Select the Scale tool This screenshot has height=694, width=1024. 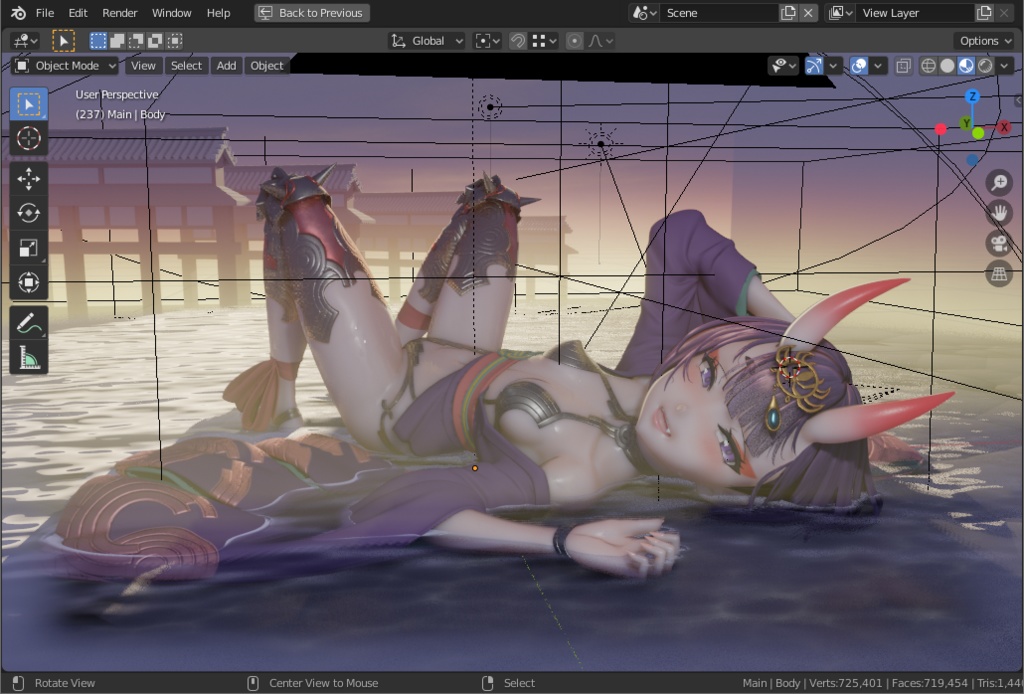[x=28, y=247]
